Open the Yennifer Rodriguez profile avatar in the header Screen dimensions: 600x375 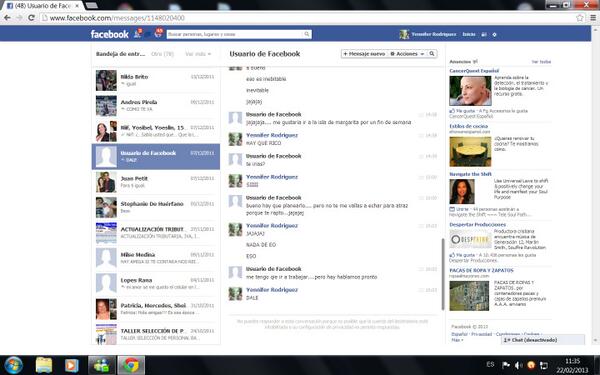[404, 34]
